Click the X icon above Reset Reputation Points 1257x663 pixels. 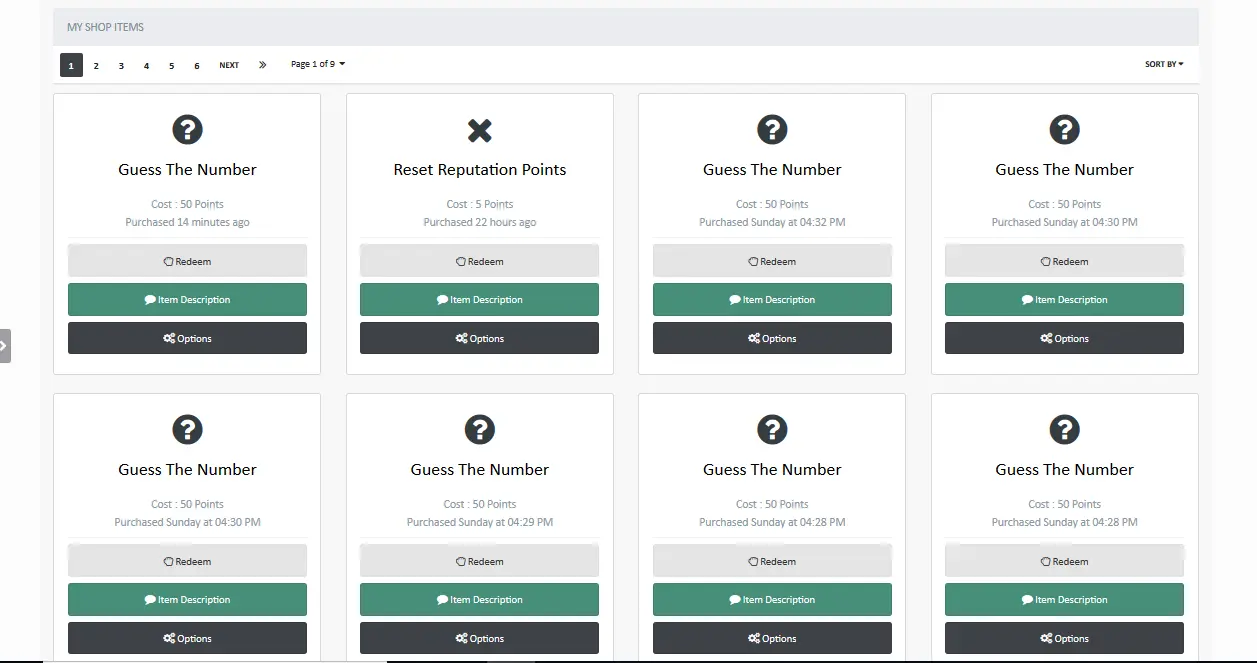pyautogui.click(x=480, y=130)
